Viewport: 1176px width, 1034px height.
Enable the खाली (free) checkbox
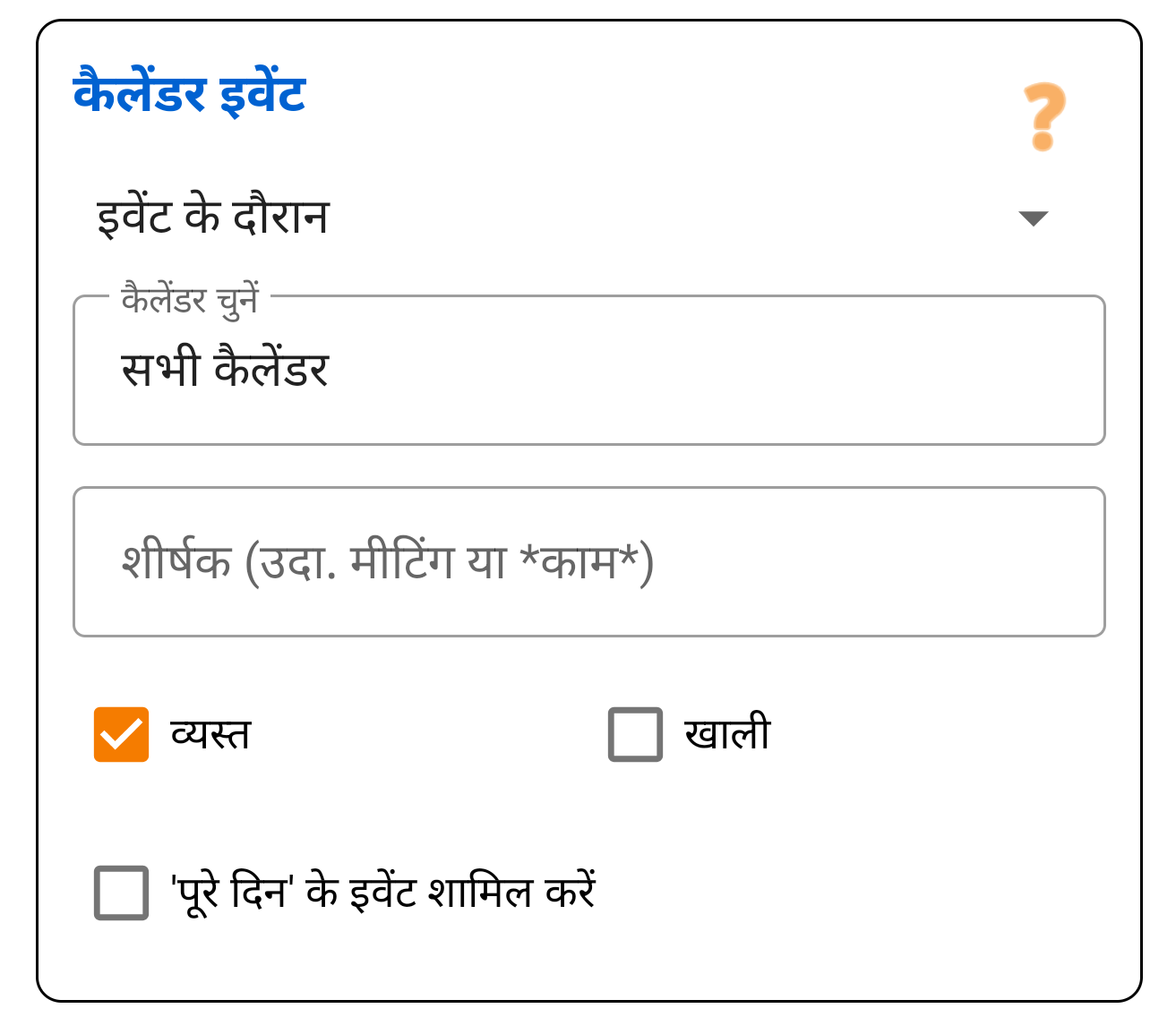[x=634, y=734]
